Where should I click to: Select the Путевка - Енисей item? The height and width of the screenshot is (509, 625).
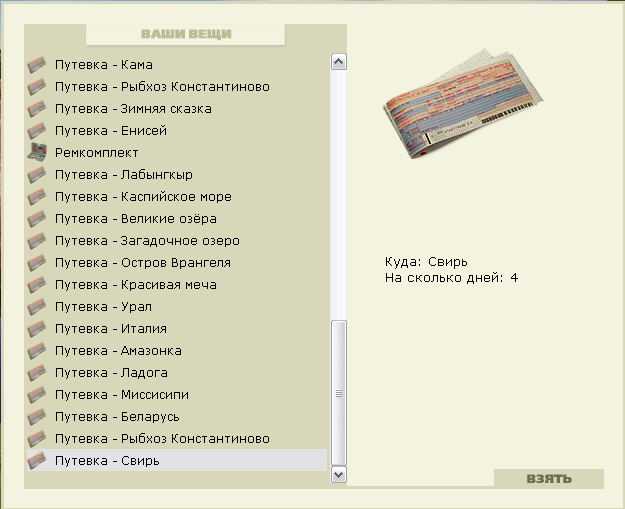click(x=177, y=130)
